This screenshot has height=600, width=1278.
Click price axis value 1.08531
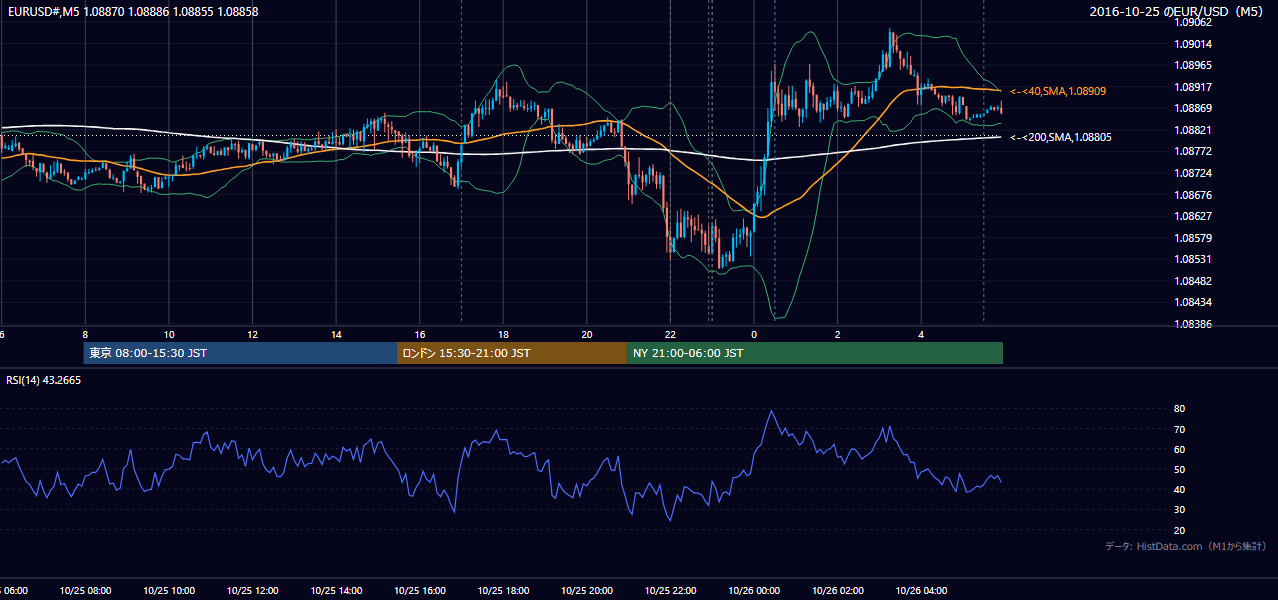pos(1193,259)
